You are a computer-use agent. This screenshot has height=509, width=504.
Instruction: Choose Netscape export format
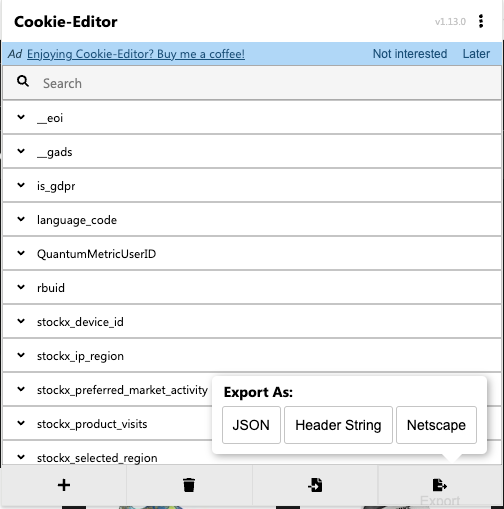coord(436,425)
